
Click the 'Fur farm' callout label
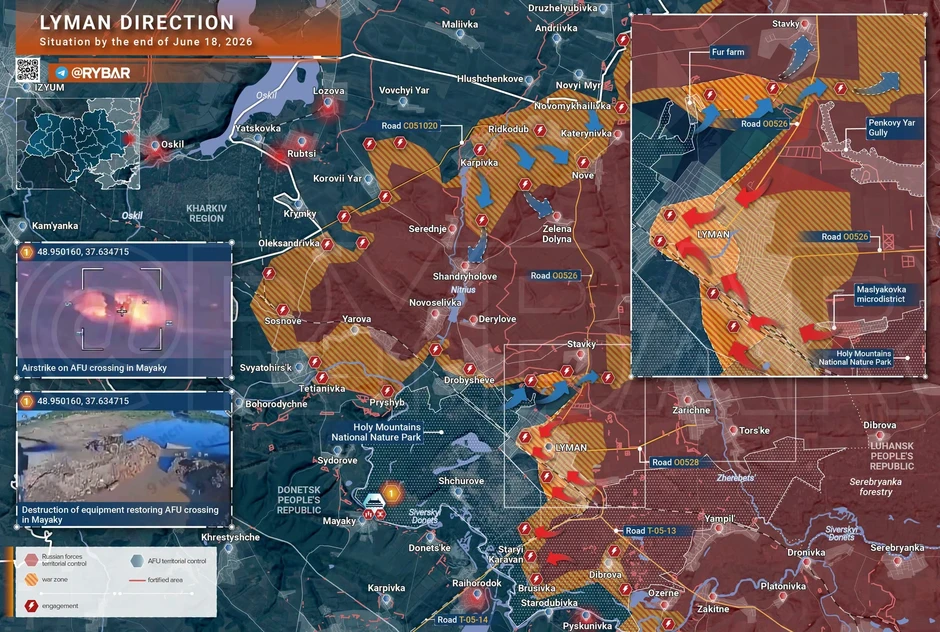coord(728,52)
